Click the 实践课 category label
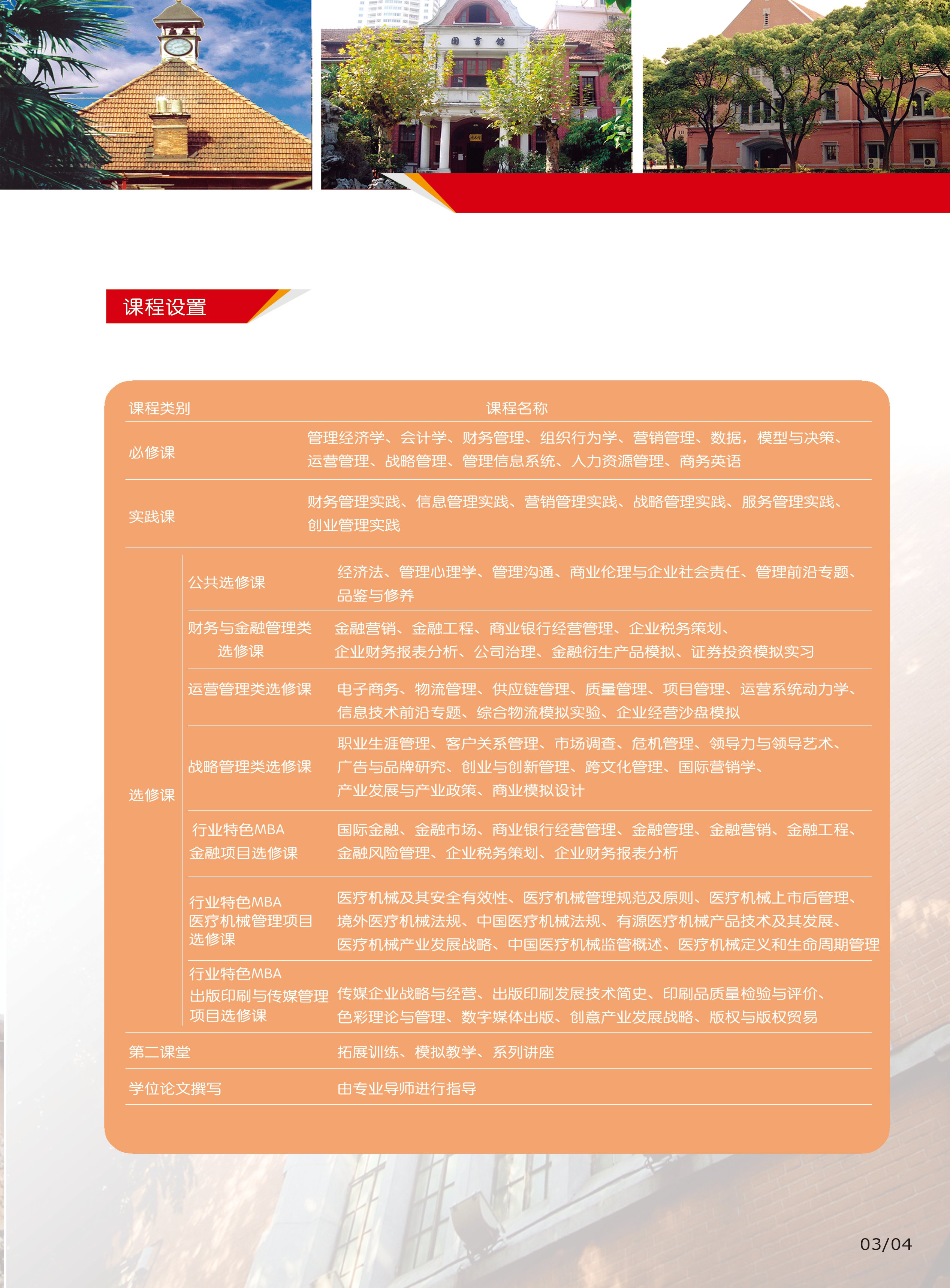The image size is (950, 1288). click(x=152, y=516)
